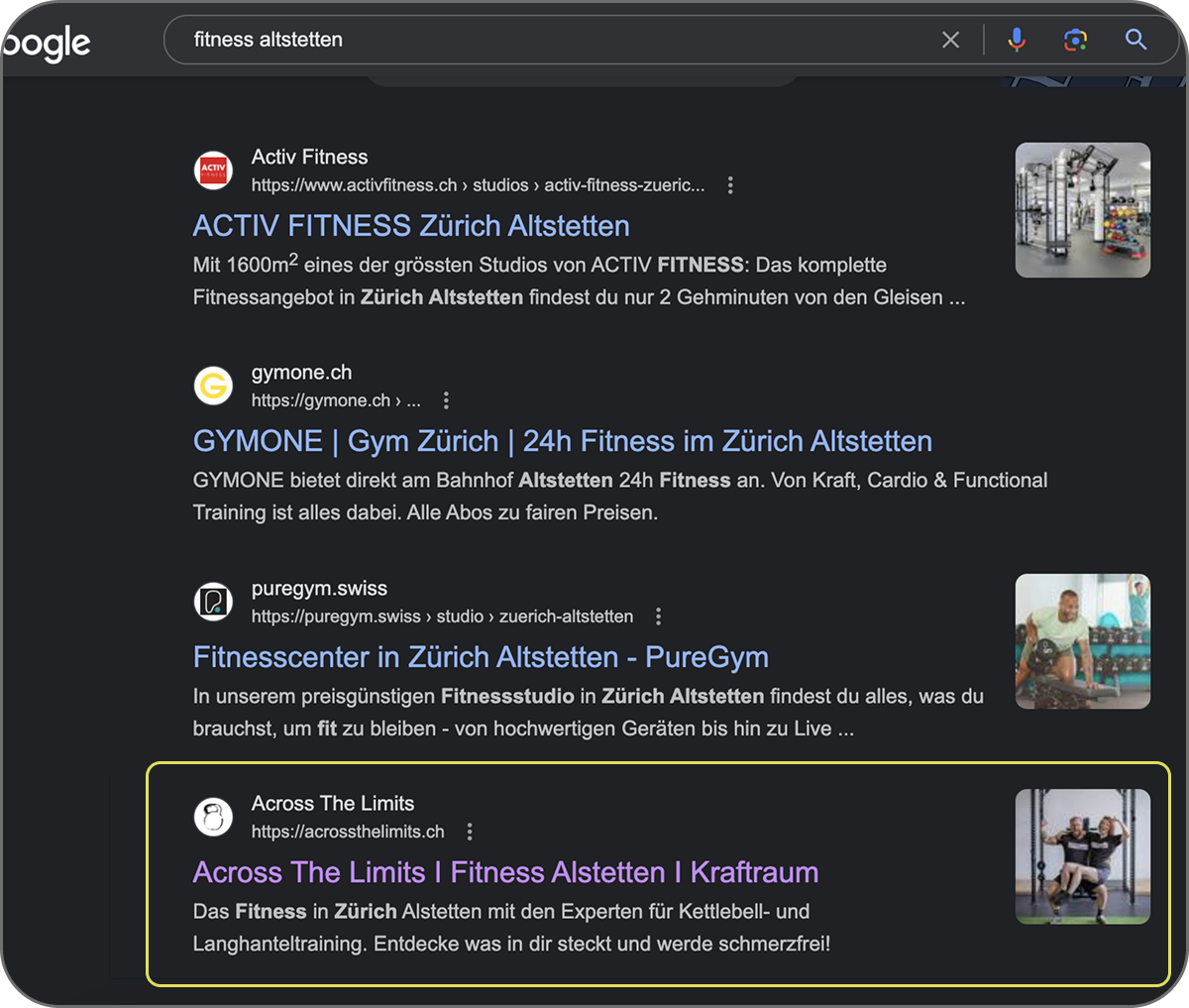Open more options for puregym.swiss result
The height and width of the screenshot is (1008, 1189).
tap(658, 616)
